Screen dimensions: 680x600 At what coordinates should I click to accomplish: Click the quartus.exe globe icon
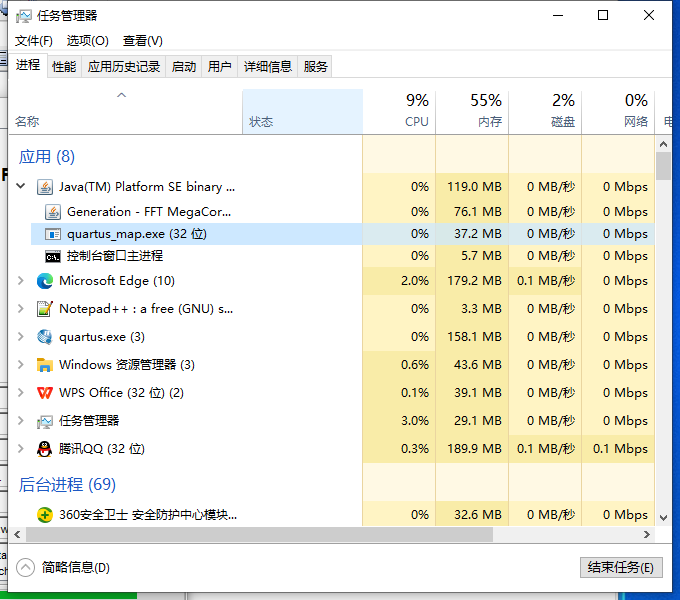click(x=45, y=337)
